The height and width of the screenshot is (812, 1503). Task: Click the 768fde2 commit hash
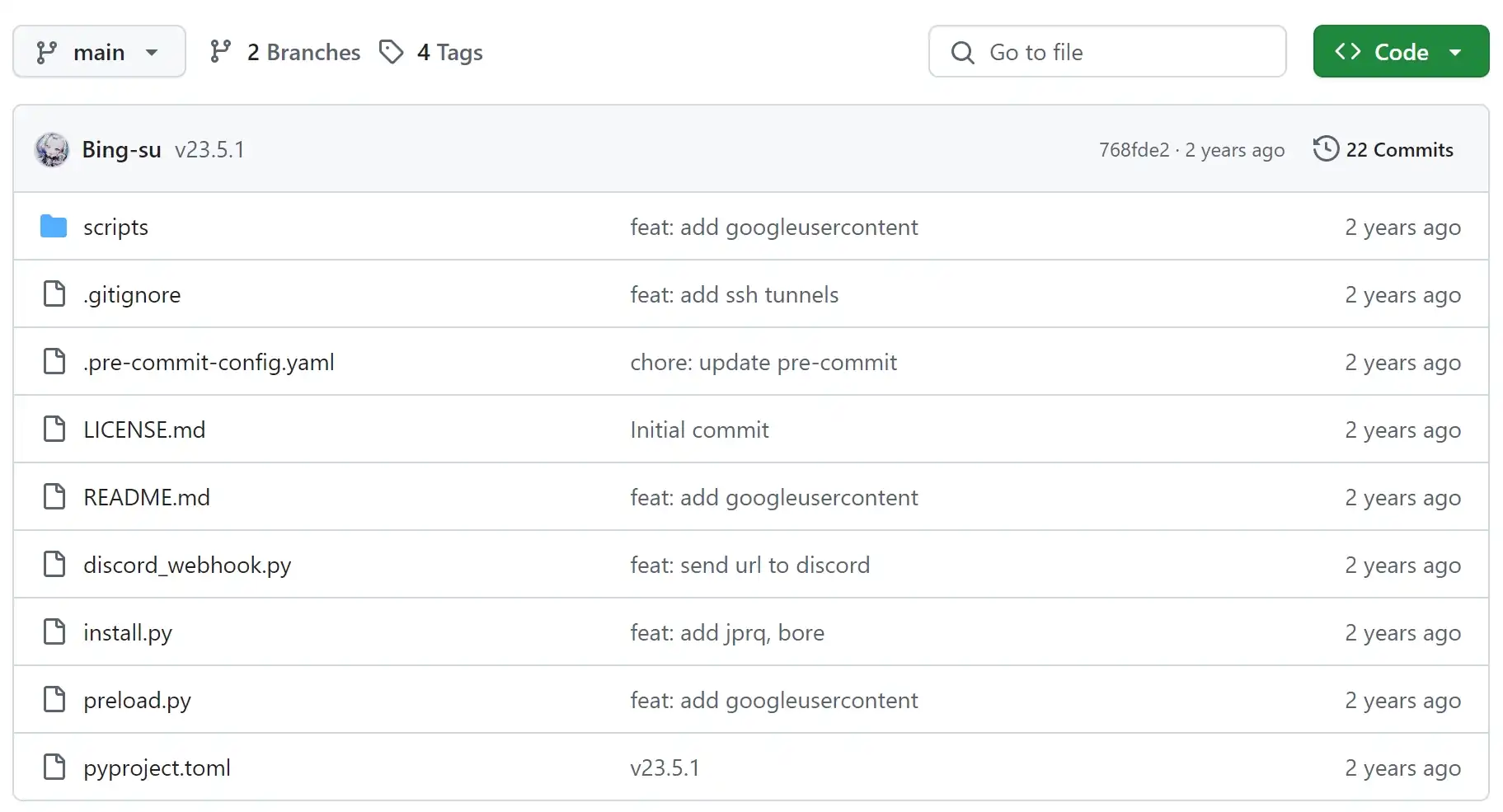(x=1134, y=149)
